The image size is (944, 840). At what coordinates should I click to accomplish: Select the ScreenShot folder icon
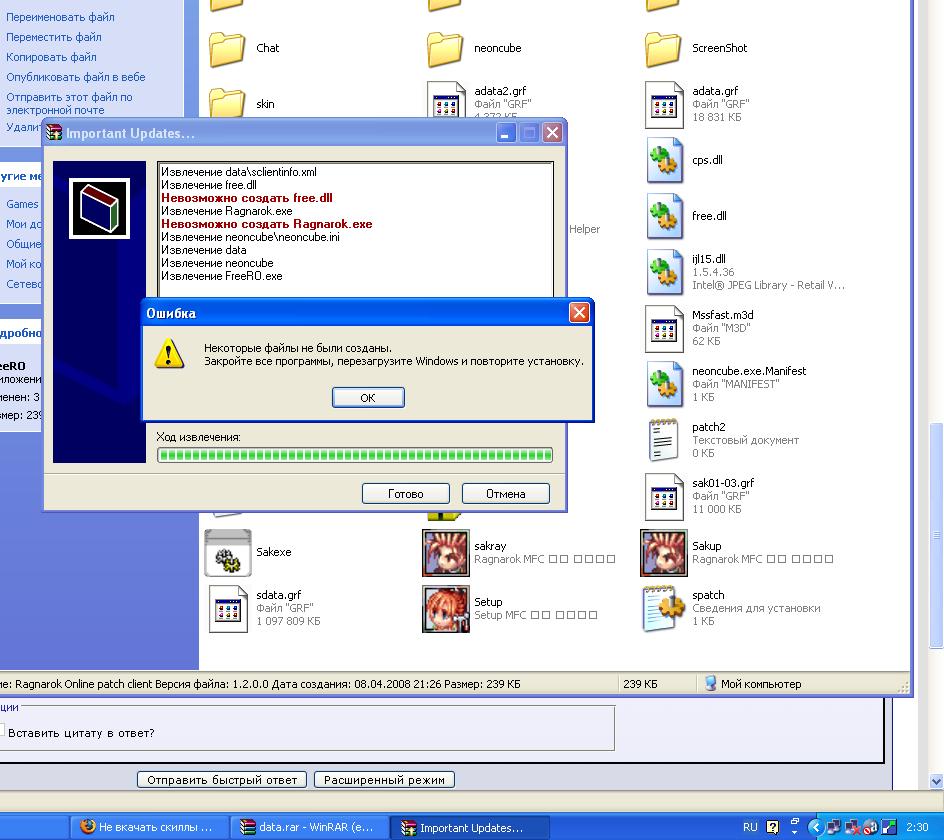(x=663, y=49)
